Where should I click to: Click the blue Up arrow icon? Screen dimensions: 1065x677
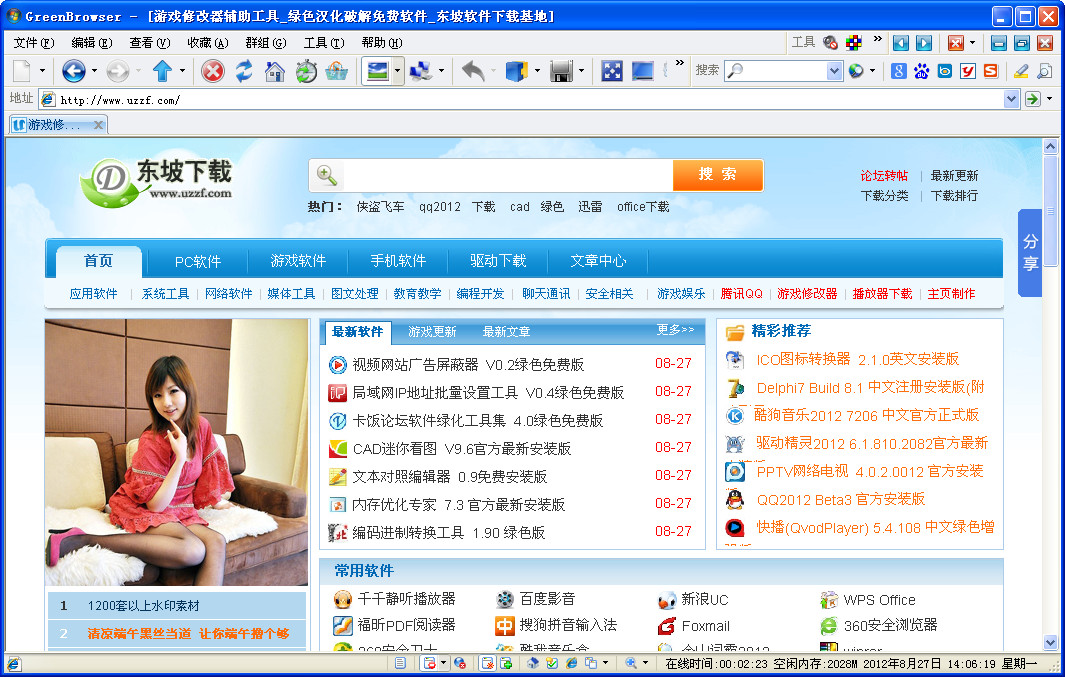(163, 71)
